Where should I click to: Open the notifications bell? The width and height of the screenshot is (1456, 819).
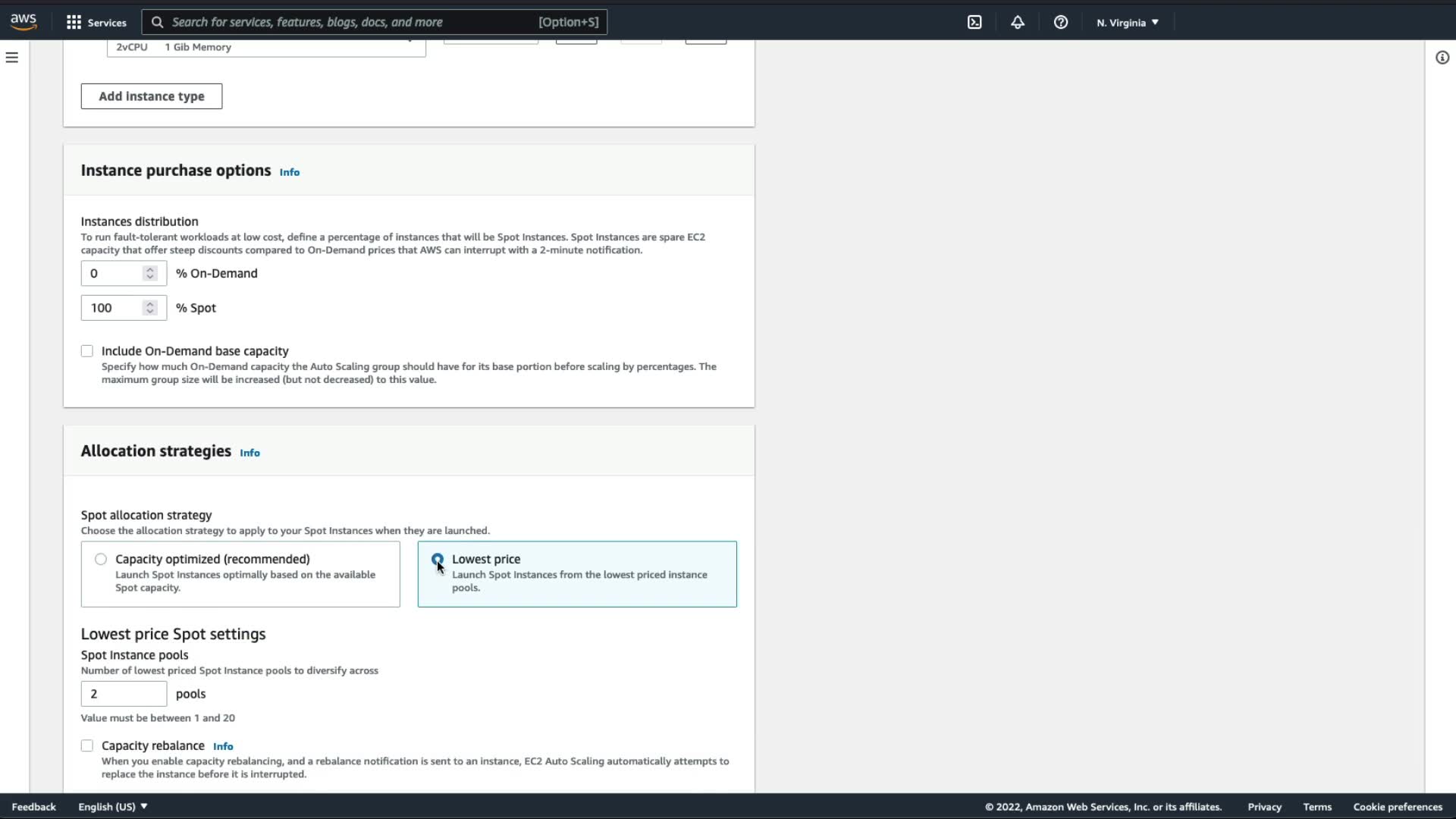coord(1018,22)
